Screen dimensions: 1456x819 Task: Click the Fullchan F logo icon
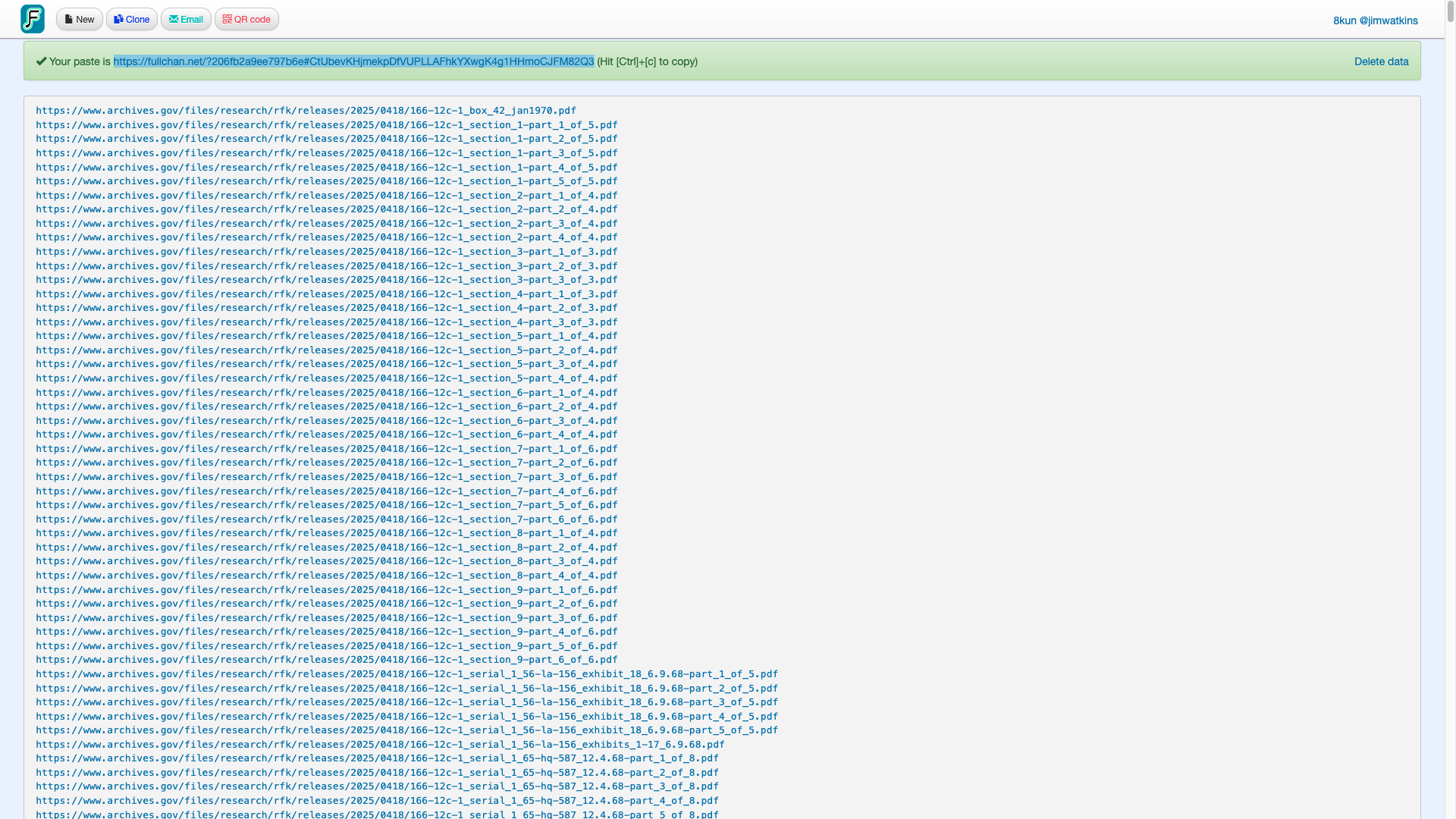pos(33,19)
